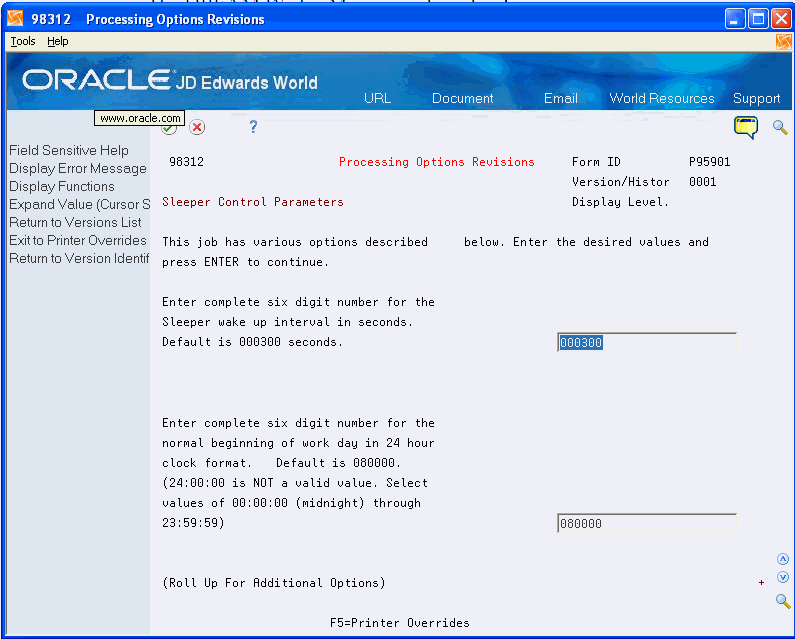
Task: Click the red X cancel icon
Action: [x=197, y=127]
